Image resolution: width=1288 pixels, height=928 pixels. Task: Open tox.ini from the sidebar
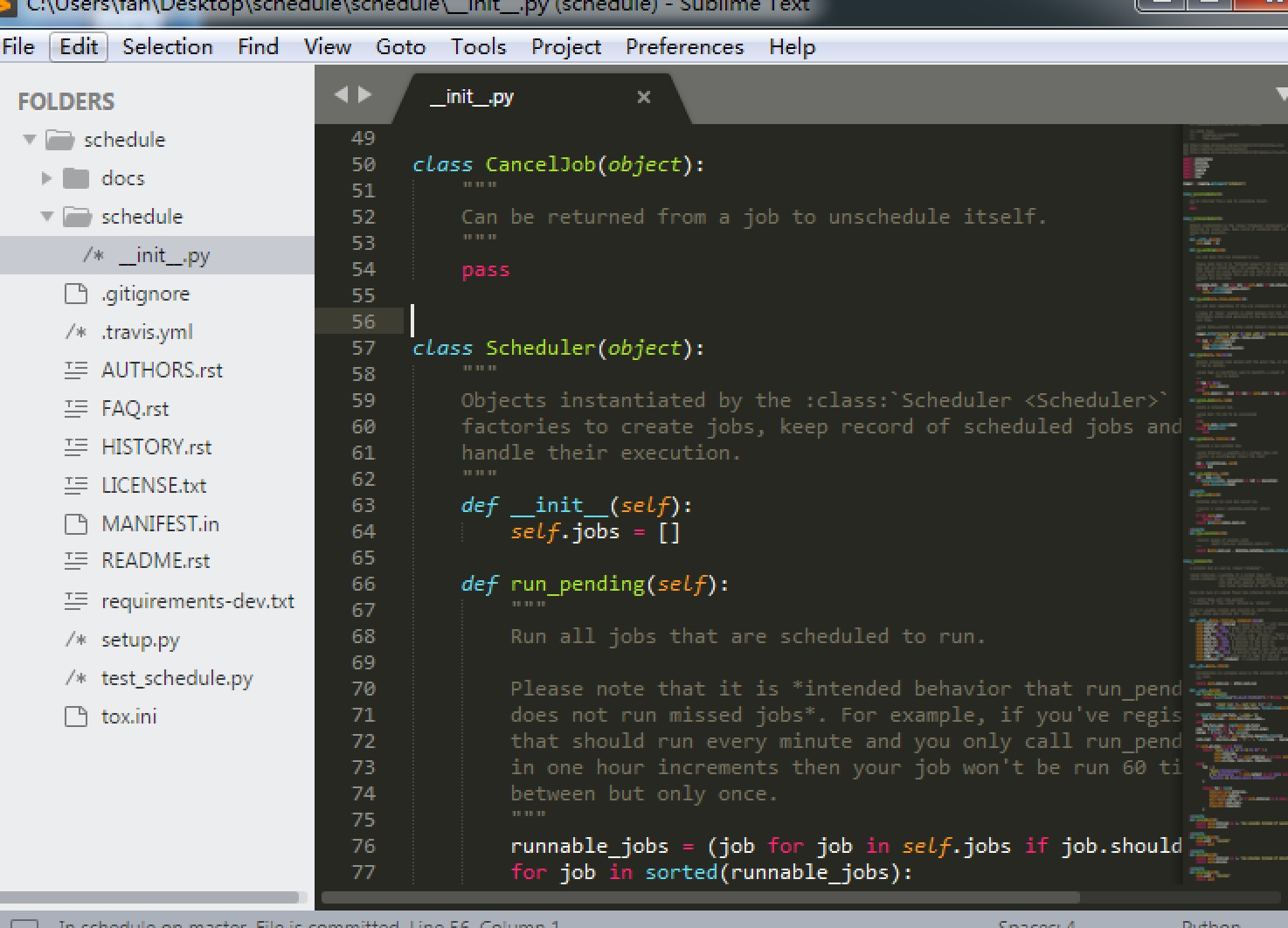point(128,717)
